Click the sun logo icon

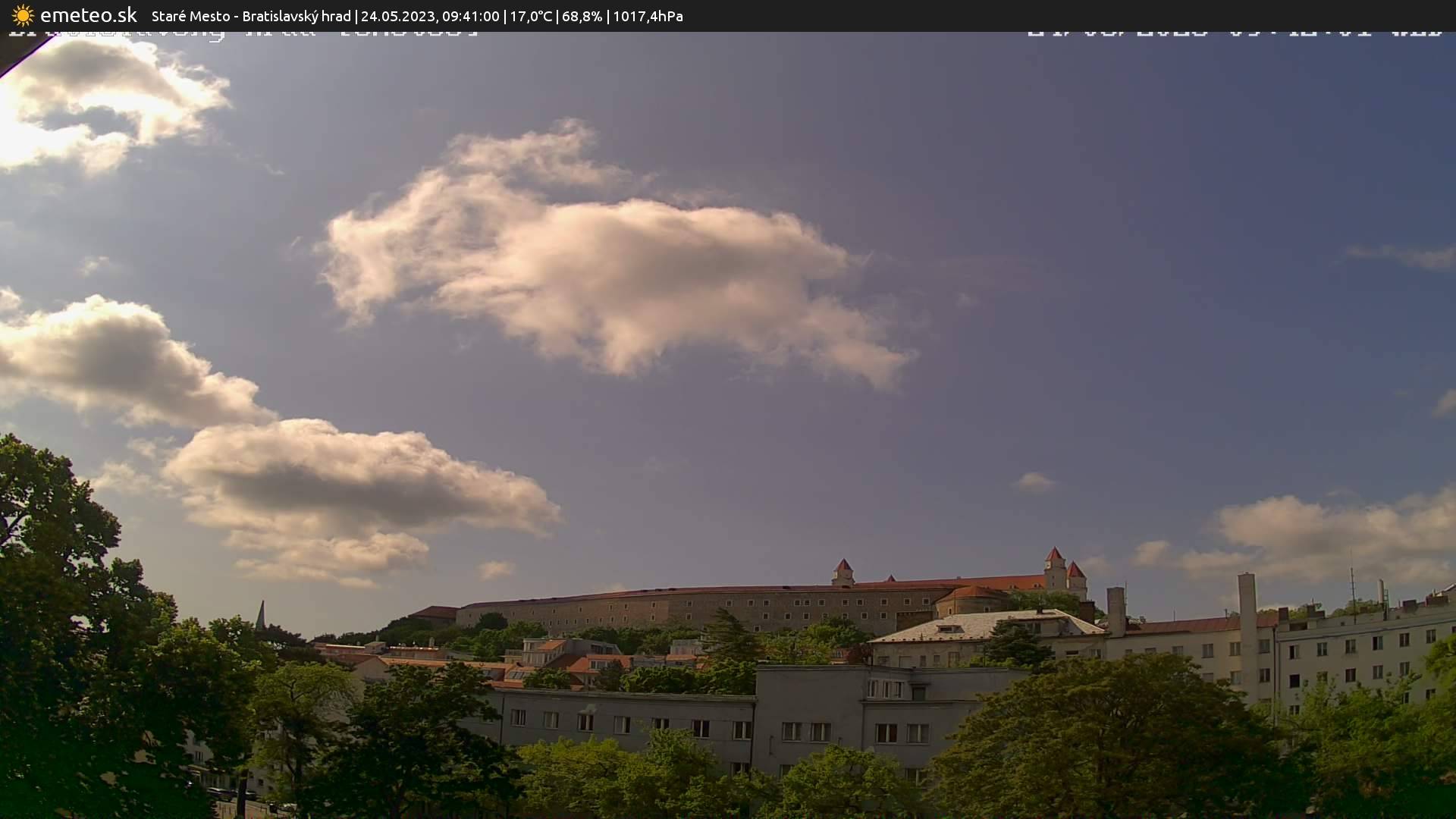[x=23, y=15]
